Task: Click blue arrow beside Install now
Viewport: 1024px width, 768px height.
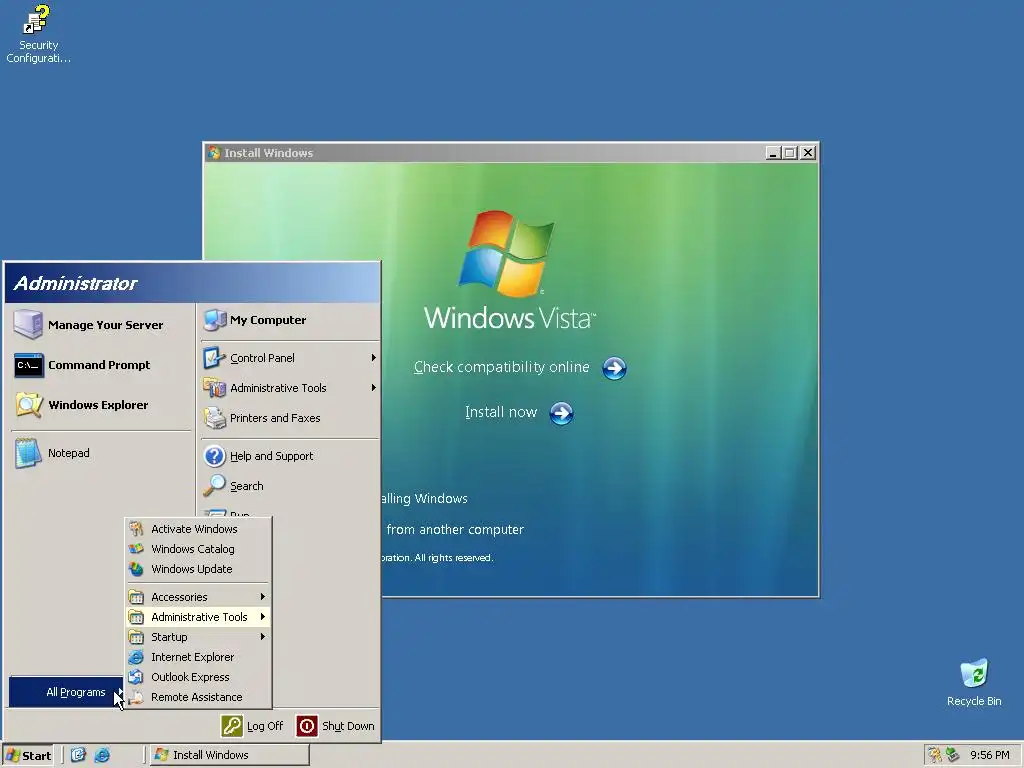Action: tap(561, 413)
